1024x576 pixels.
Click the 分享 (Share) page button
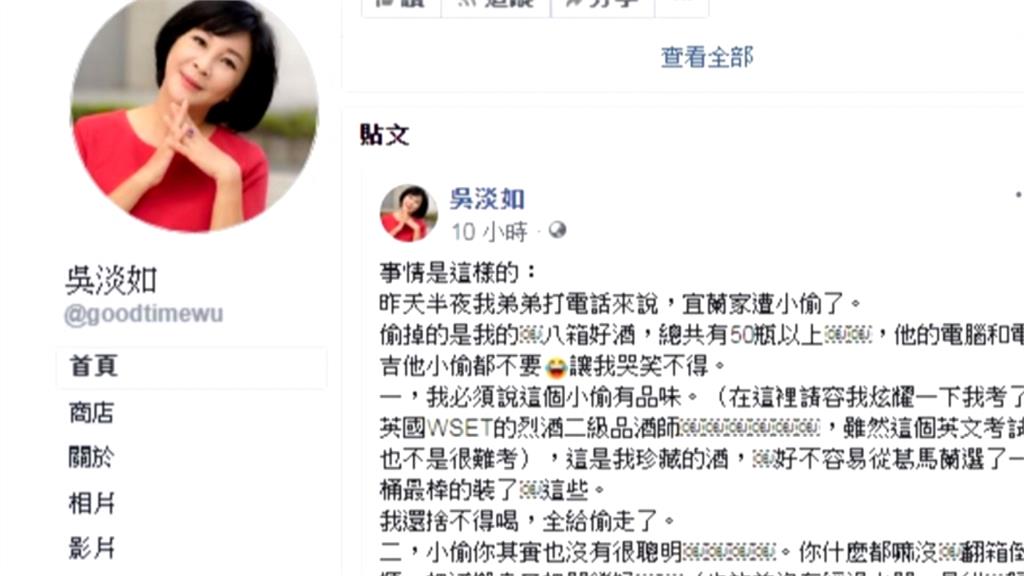[x=602, y=7]
